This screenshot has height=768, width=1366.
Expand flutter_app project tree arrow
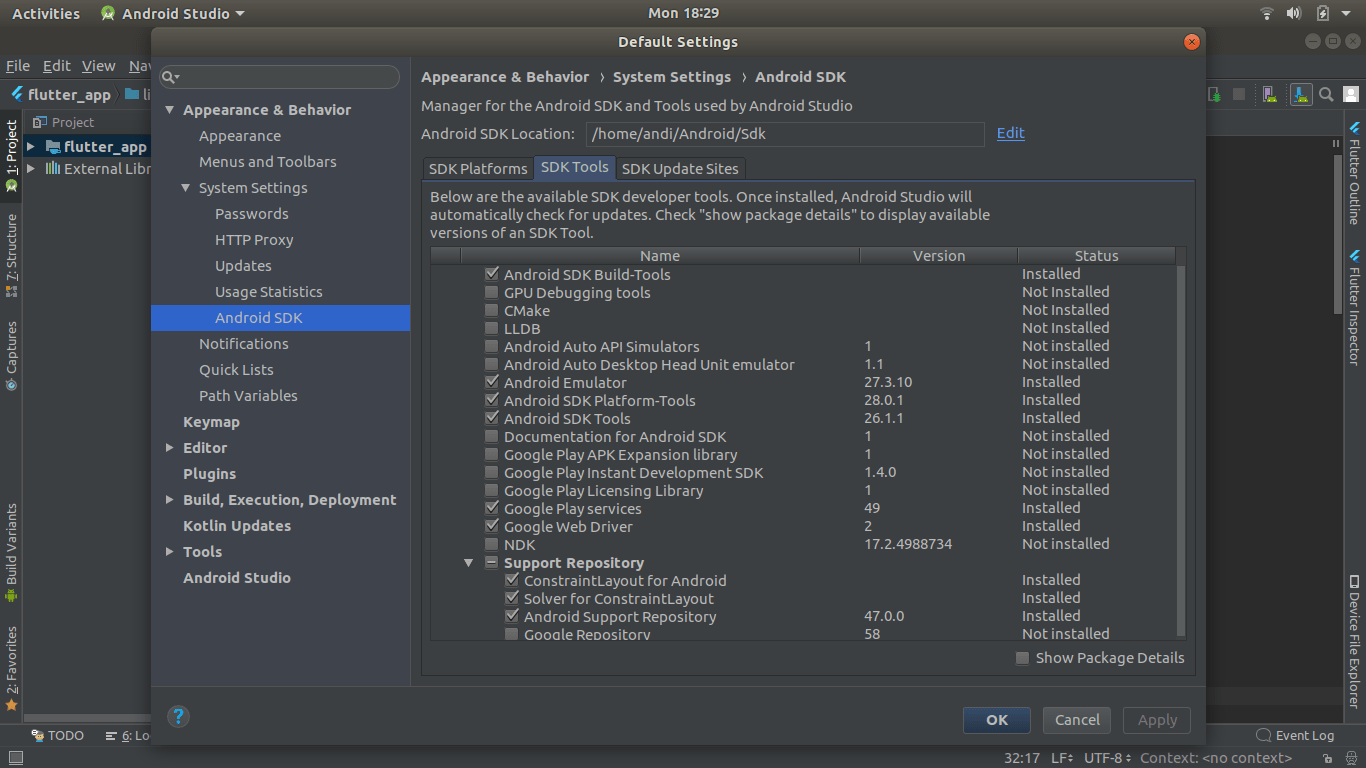coord(31,147)
